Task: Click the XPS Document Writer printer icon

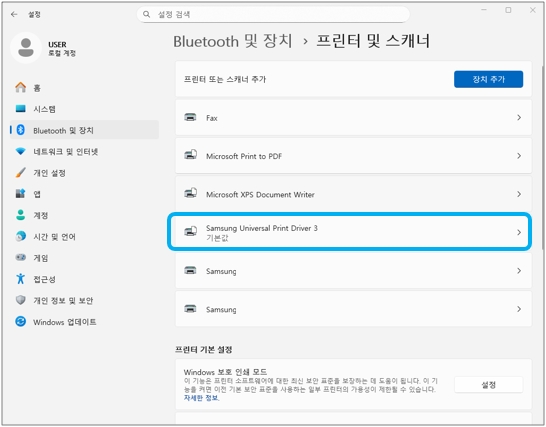Action: (190, 193)
